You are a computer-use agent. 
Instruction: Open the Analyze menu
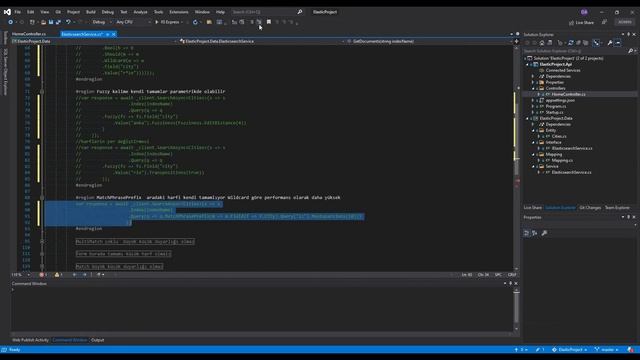tap(140, 12)
